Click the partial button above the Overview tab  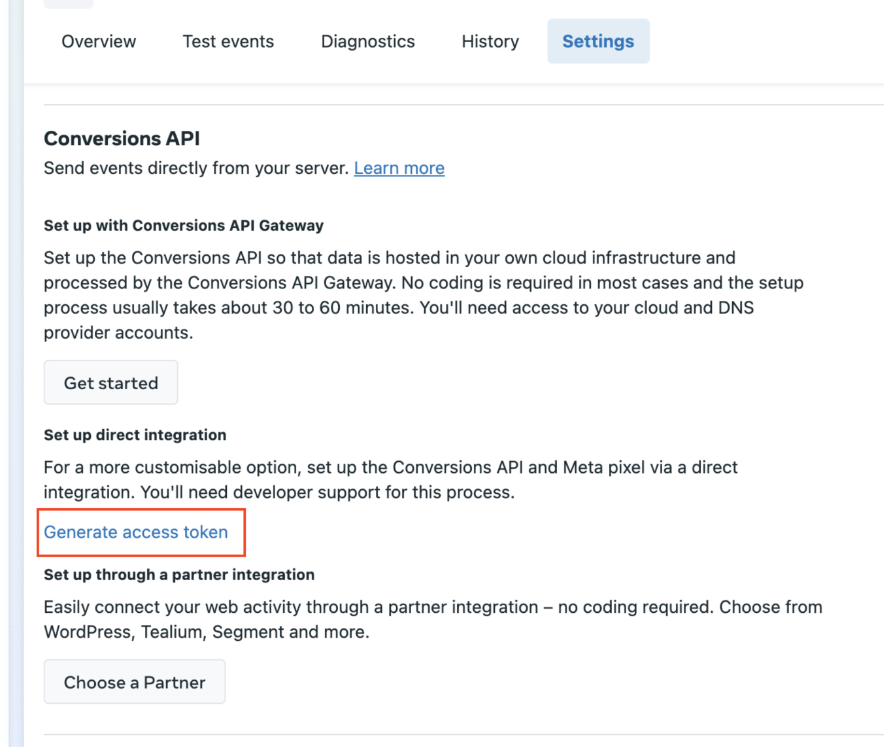click(x=69, y=4)
